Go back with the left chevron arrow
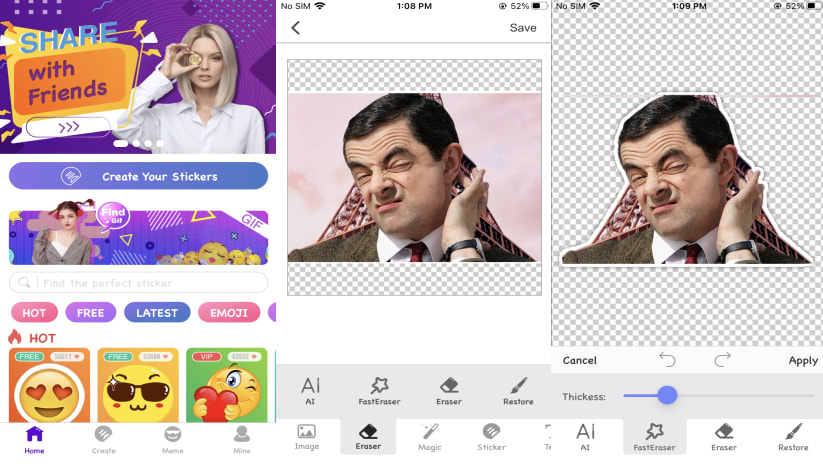This screenshot has width=823, height=468. (x=296, y=28)
